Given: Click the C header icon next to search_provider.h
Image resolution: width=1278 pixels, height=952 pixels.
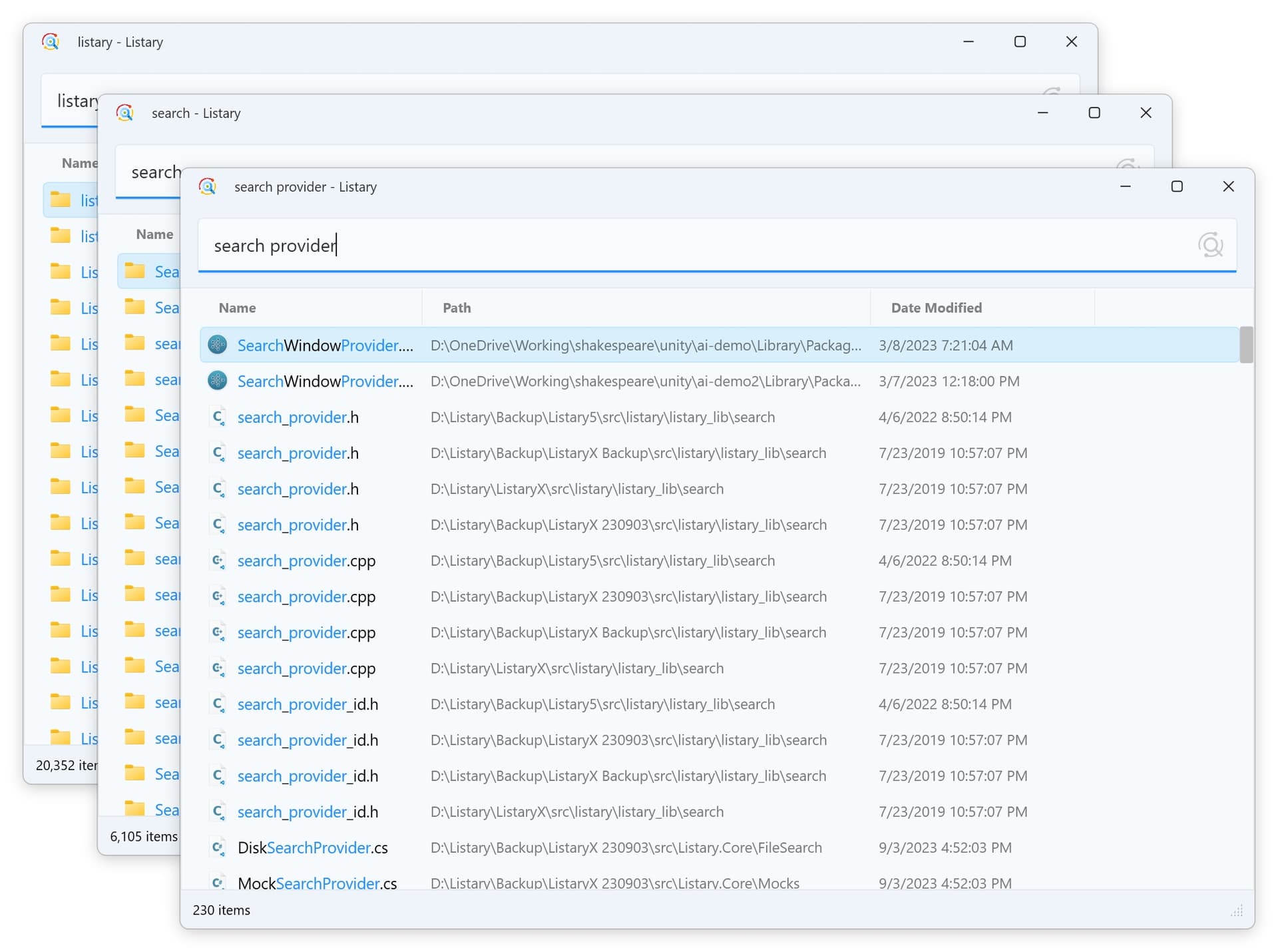Looking at the screenshot, I should [x=218, y=417].
